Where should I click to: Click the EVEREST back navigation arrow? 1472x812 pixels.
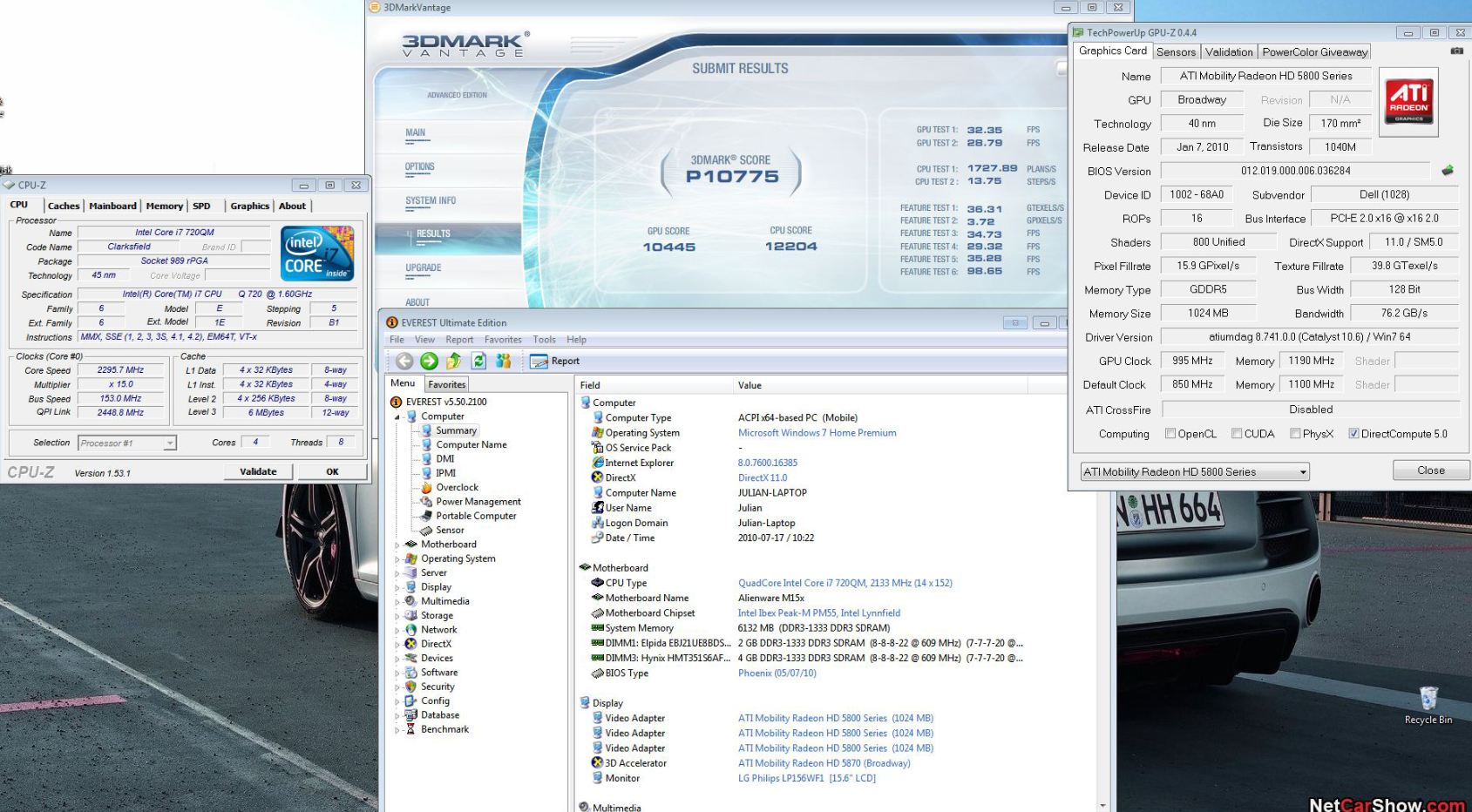(x=404, y=361)
